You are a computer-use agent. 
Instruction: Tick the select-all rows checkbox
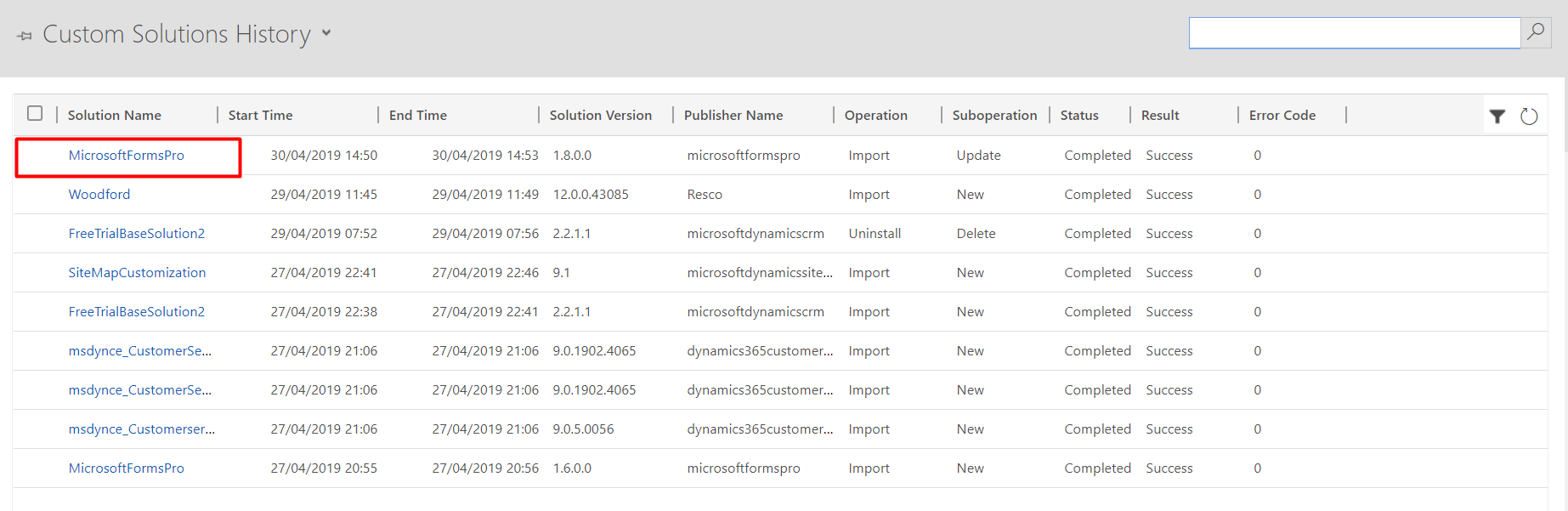click(x=35, y=114)
